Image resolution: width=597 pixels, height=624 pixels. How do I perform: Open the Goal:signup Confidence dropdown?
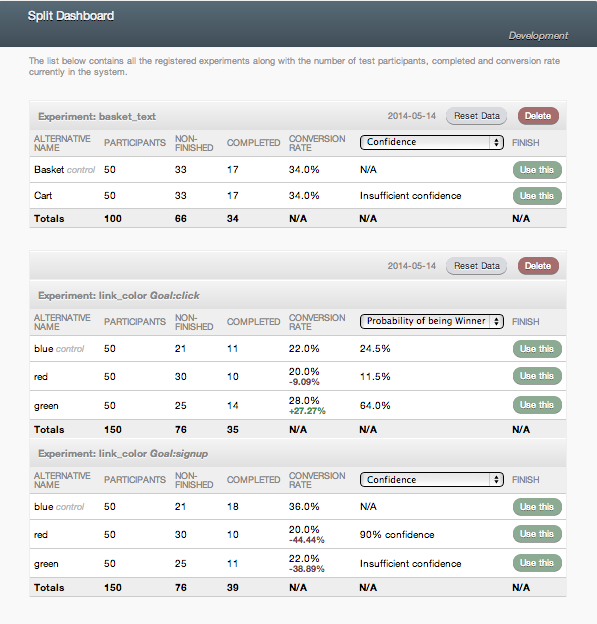pos(432,480)
